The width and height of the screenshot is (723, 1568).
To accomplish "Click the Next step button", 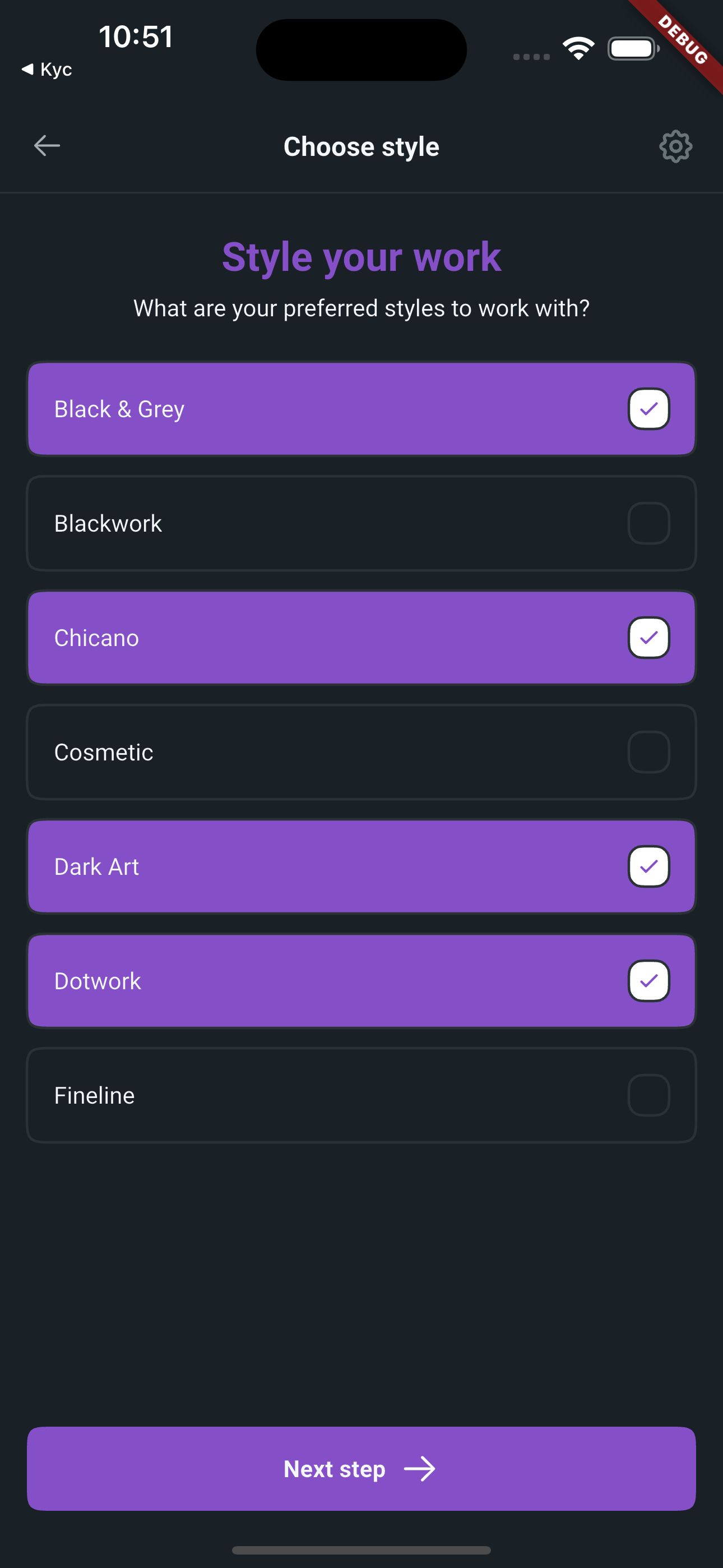I will [x=361, y=1468].
